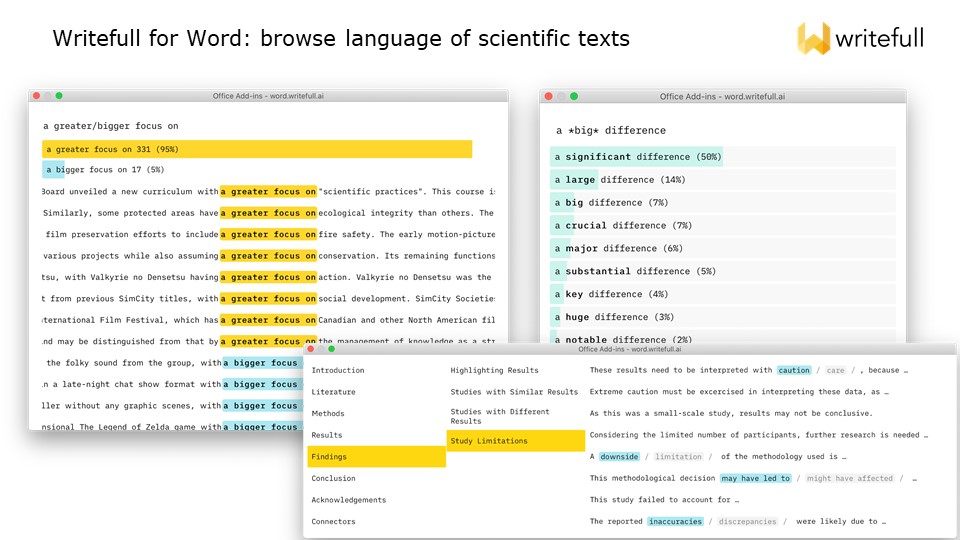Click the 'a greater/bigger focus on' query field
This screenshot has width=960, height=540.
click(111, 126)
